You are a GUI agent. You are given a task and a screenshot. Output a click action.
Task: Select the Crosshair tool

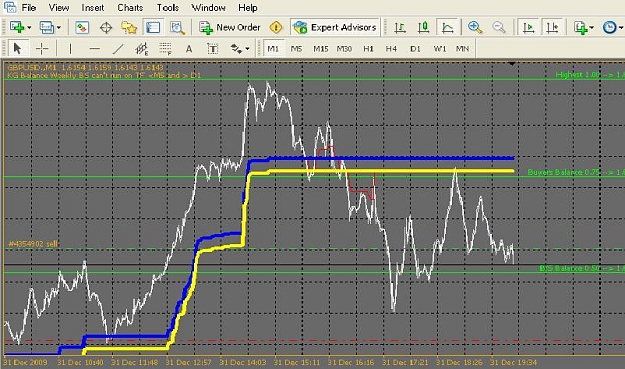[42, 49]
